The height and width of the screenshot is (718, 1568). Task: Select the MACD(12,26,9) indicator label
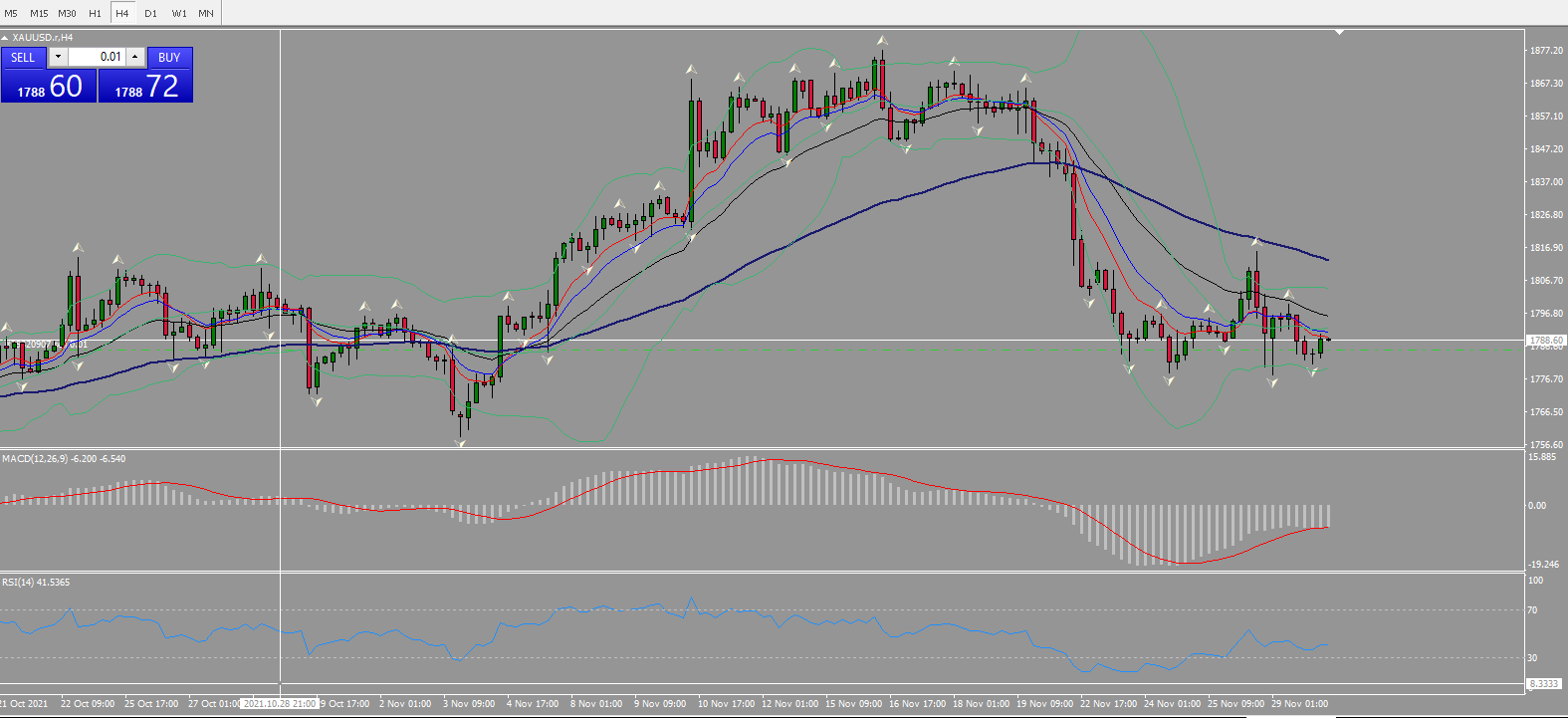(35, 459)
